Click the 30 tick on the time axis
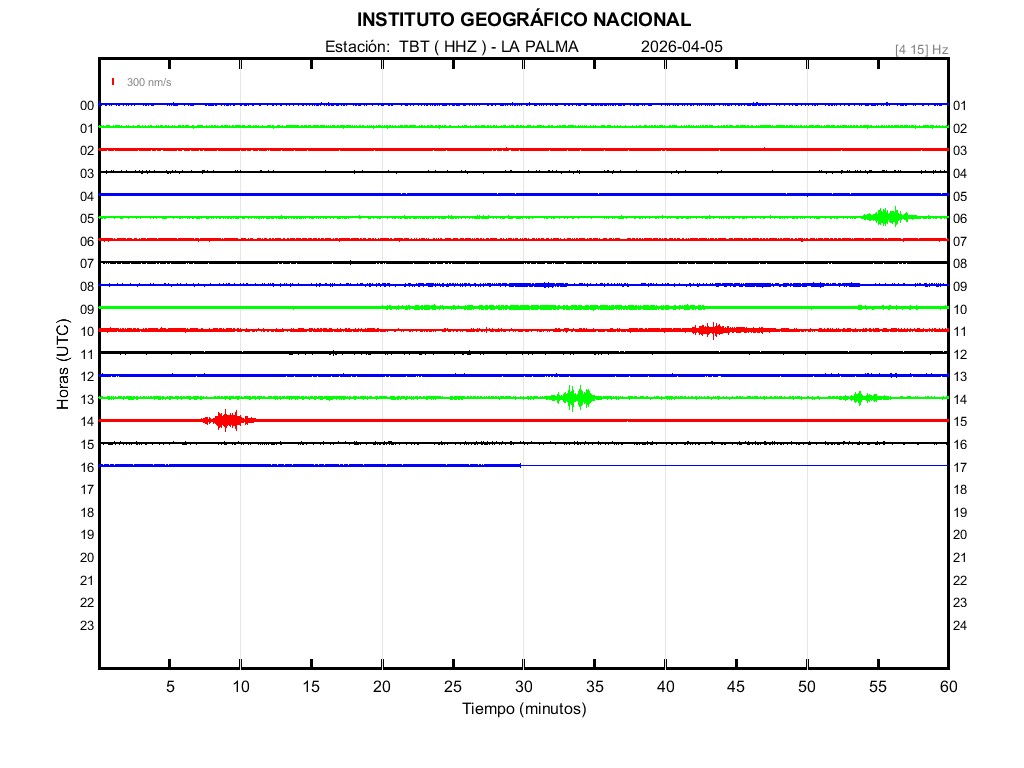Viewport: 1024px width, 768px height. point(523,687)
